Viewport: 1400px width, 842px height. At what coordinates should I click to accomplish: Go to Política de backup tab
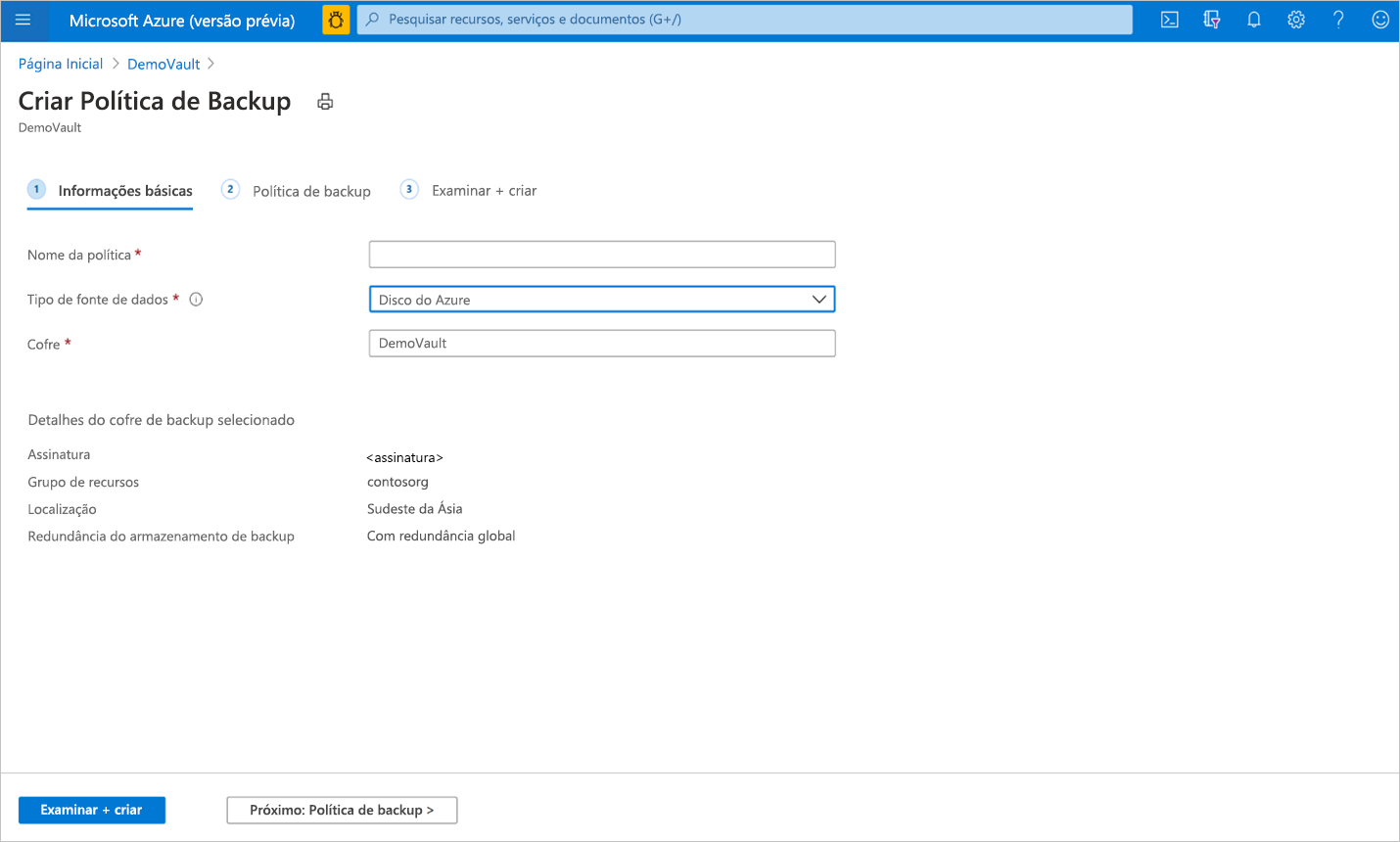297,191
